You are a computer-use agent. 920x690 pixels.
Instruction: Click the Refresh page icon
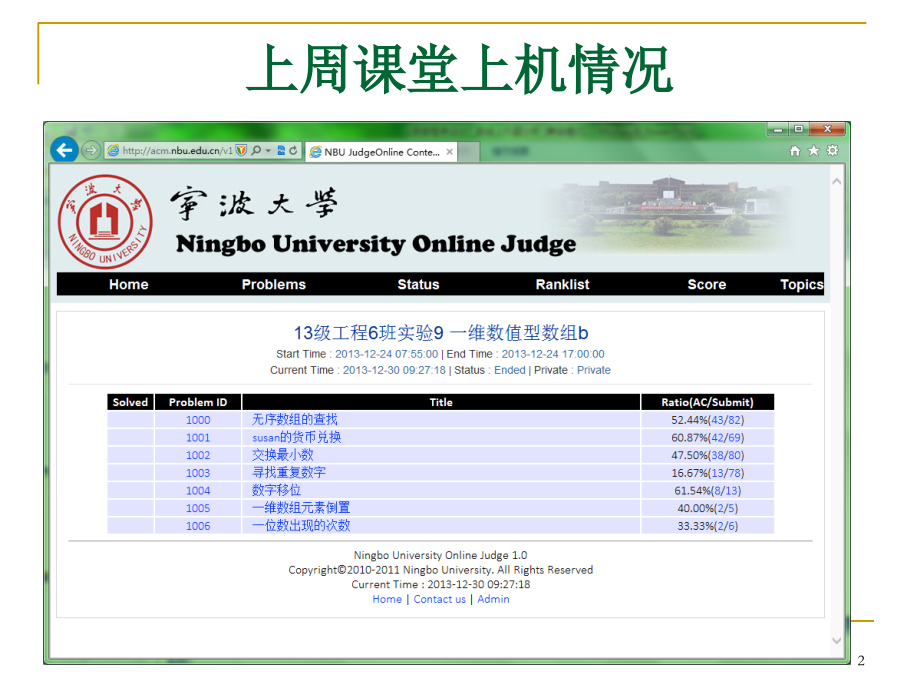click(x=295, y=148)
